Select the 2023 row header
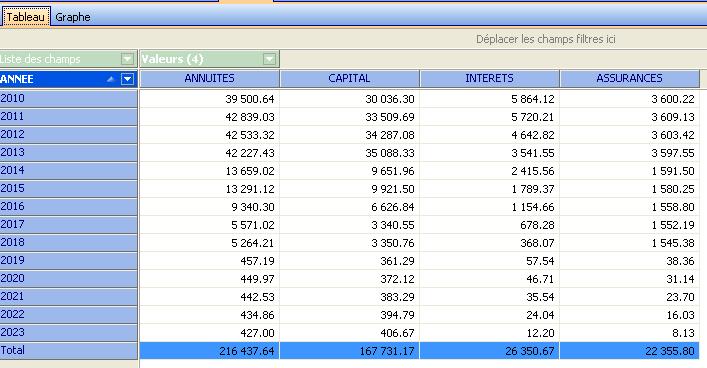Screen dimensions: 707x368 pyautogui.click(x=69, y=333)
